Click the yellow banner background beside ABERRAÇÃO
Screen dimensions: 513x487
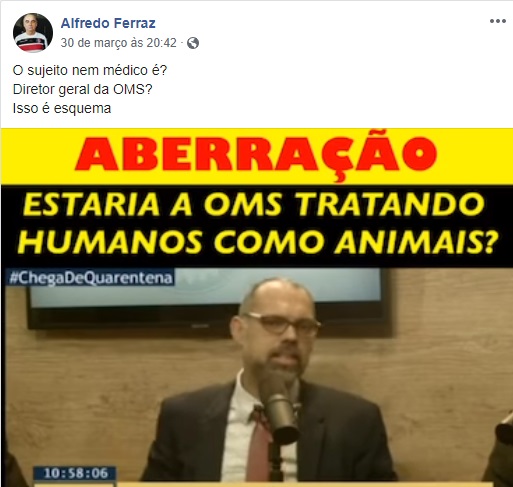click(x=38, y=156)
